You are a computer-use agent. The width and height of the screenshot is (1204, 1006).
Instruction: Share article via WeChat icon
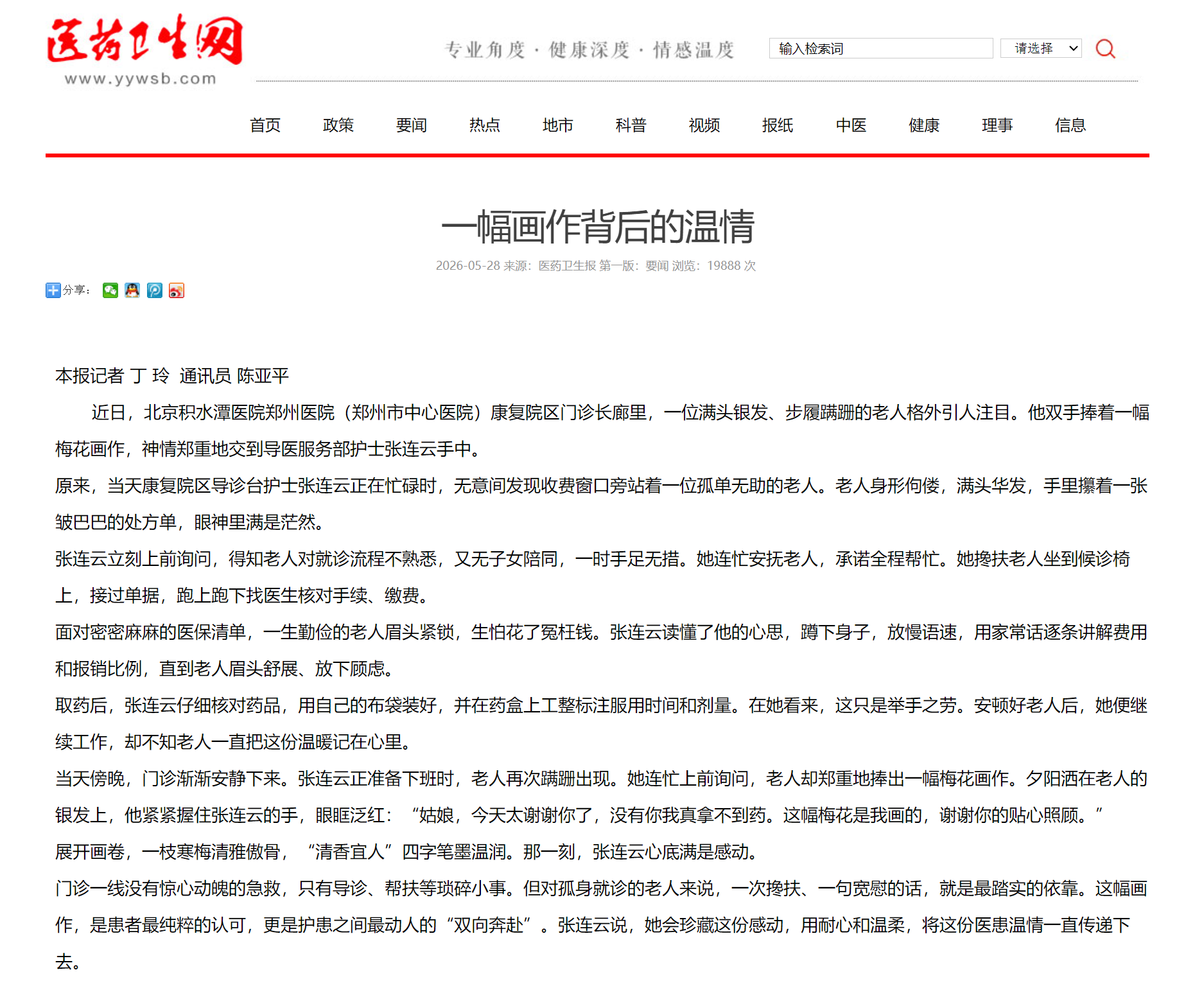click(110, 290)
